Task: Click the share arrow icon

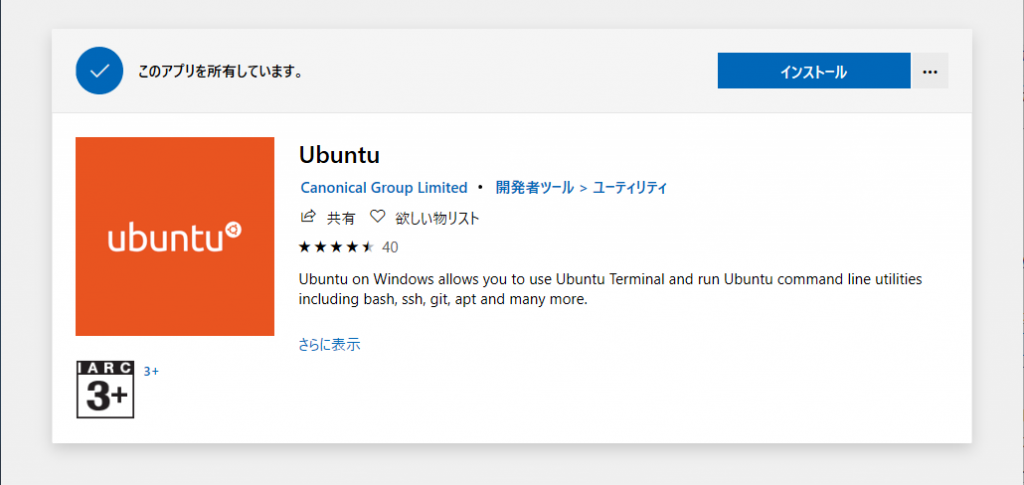Action: tap(308, 217)
